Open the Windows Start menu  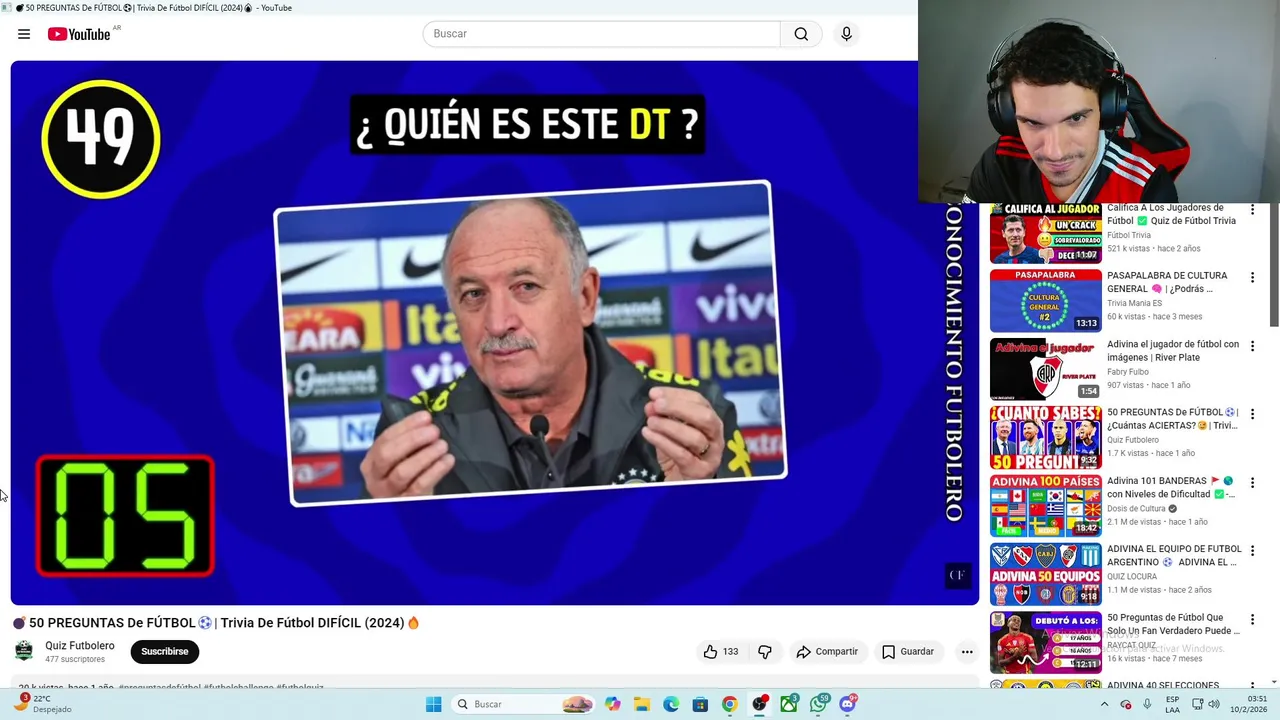[433, 704]
